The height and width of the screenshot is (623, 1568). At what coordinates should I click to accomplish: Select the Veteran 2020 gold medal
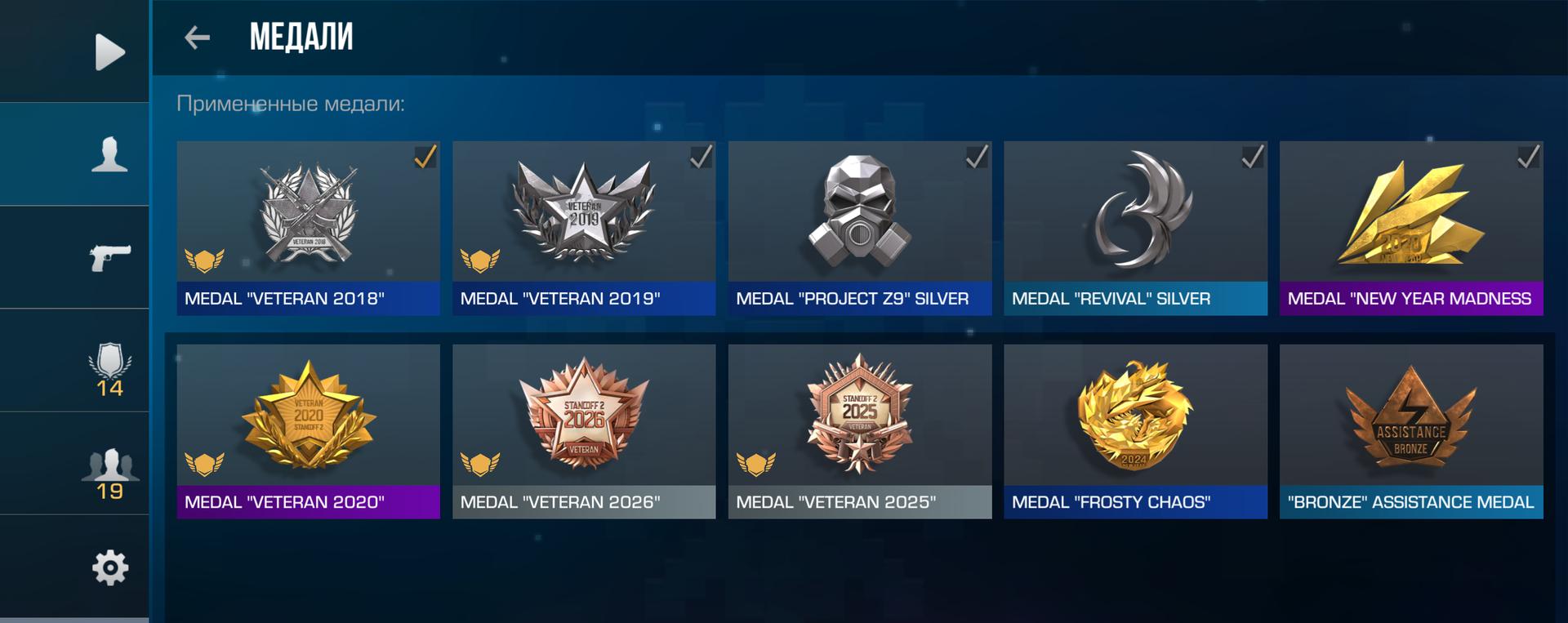click(309, 431)
